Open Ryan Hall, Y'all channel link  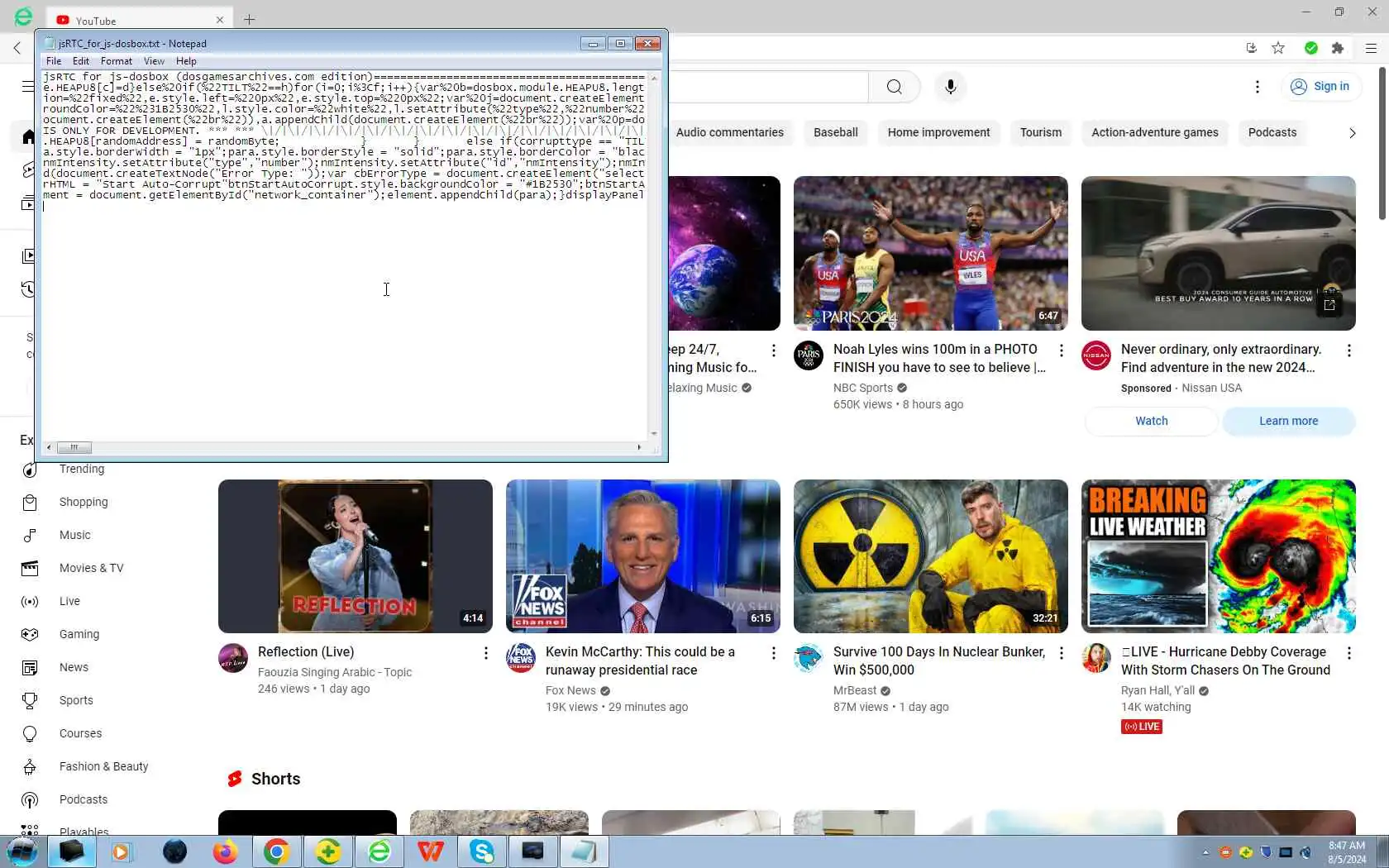pyautogui.click(x=1157, y=690)
